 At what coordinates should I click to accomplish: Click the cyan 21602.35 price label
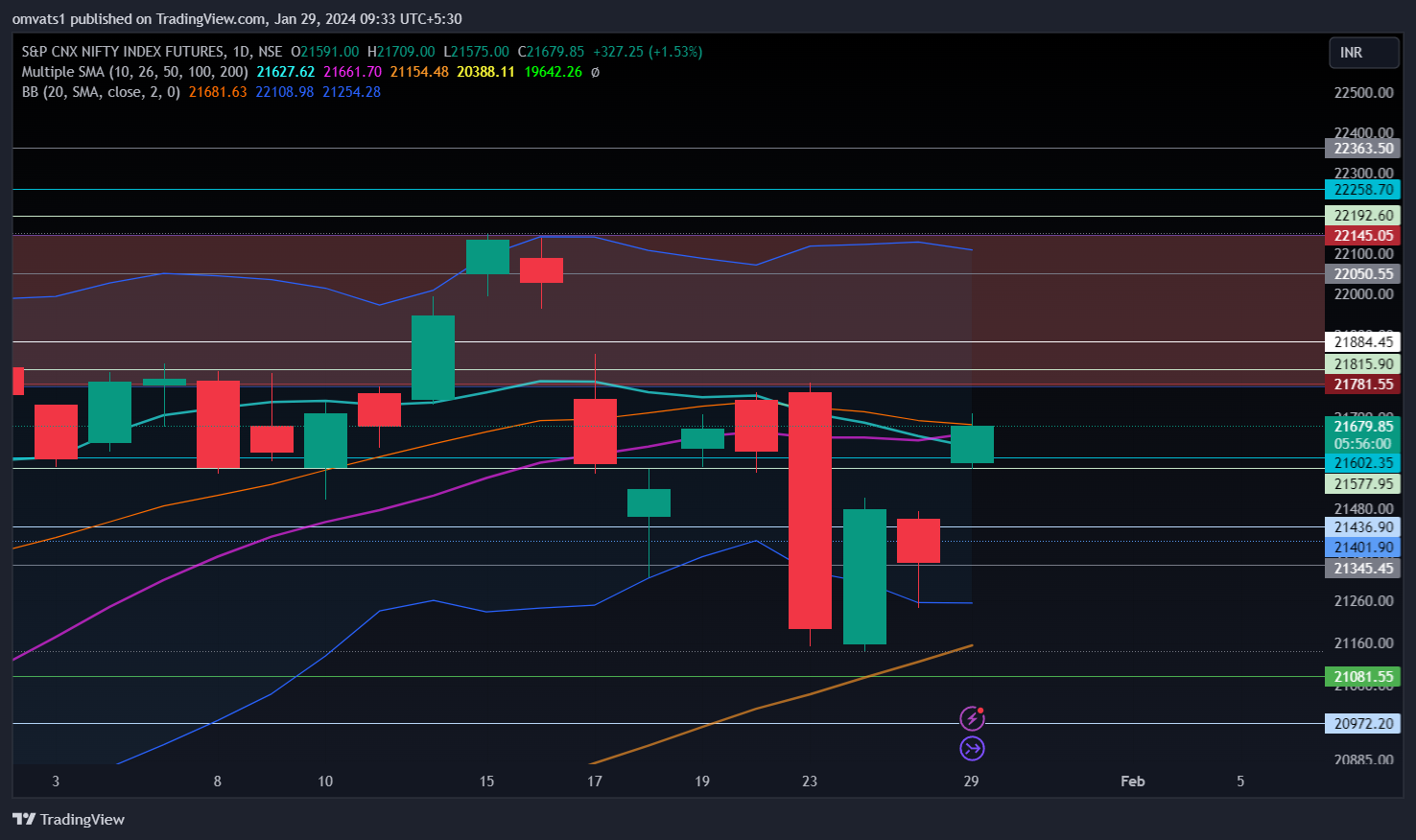tap(1363, 463)
